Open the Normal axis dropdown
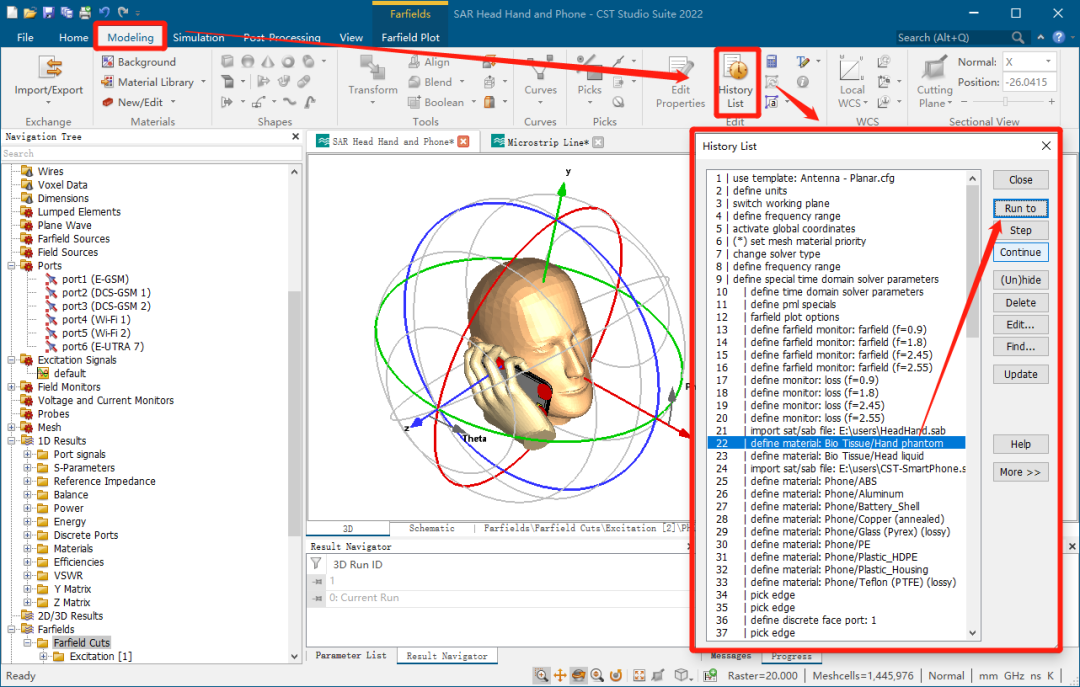Screen dimensions: 1080x687 pyautogui.click(x=1048, y=62)
